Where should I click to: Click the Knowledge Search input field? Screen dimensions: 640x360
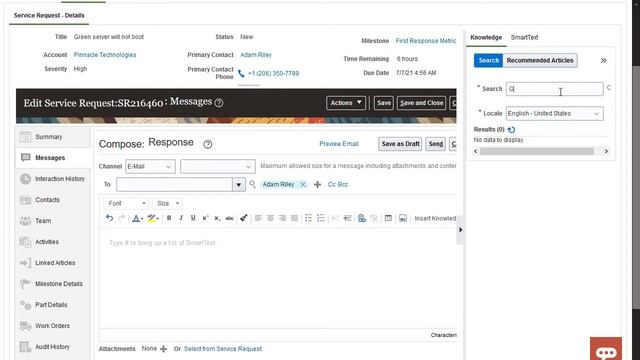coord(554,89)
